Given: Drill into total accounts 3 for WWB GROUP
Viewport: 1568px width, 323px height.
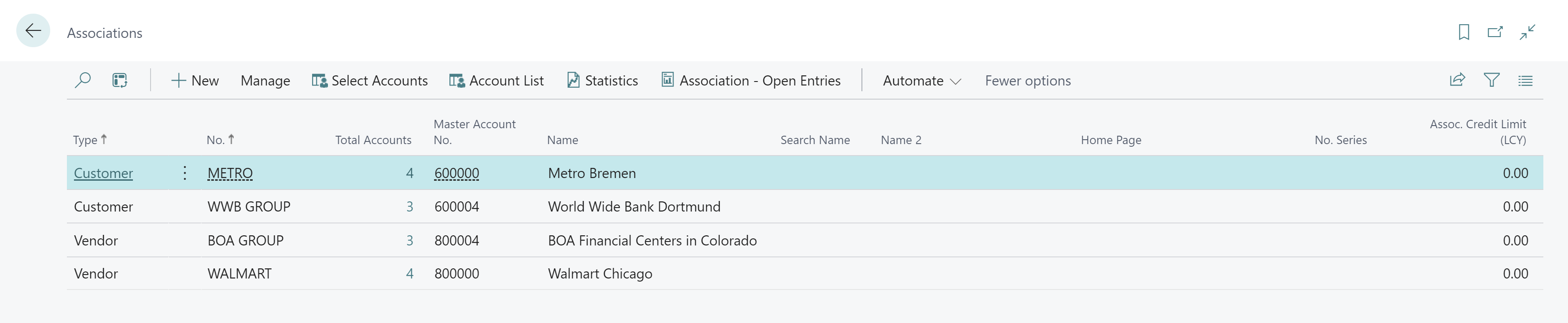Looking at the screenshot, I should 410,207.
